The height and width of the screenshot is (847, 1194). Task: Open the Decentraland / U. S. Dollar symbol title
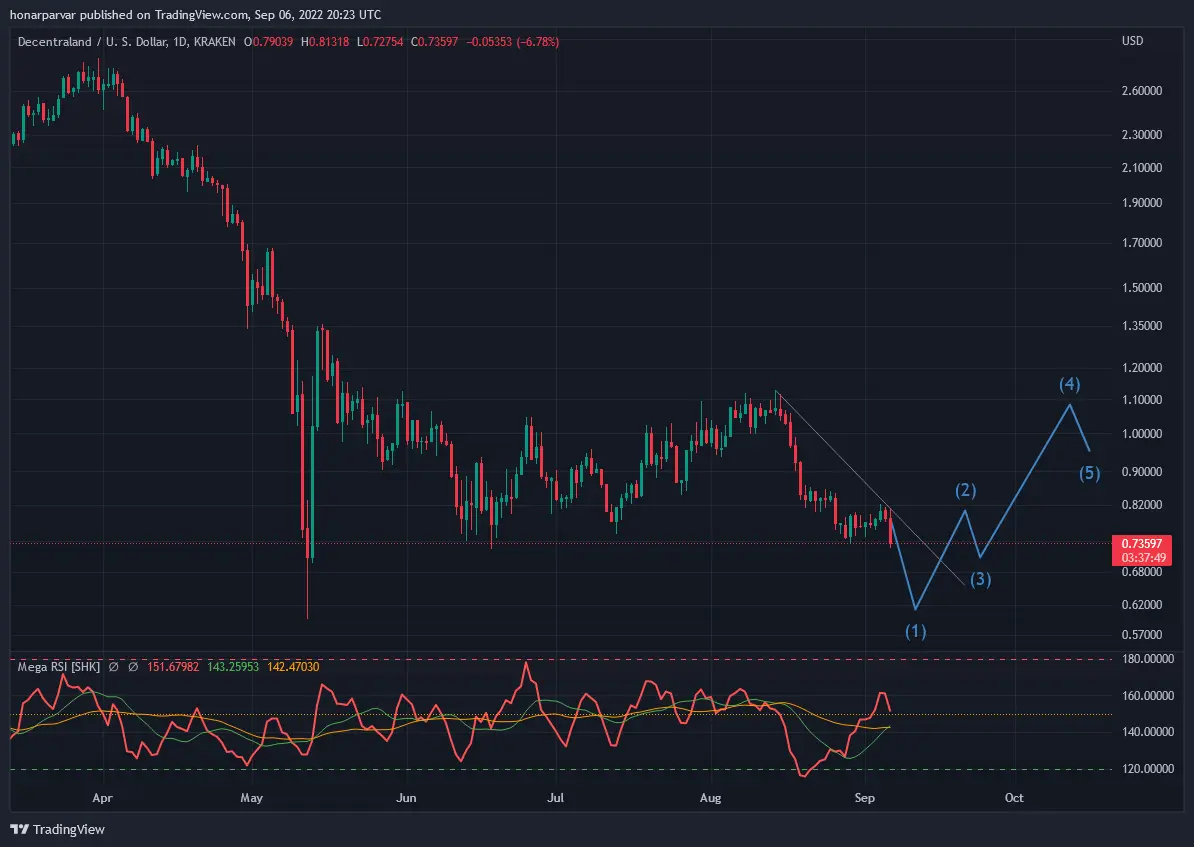(x=92, y=42)
